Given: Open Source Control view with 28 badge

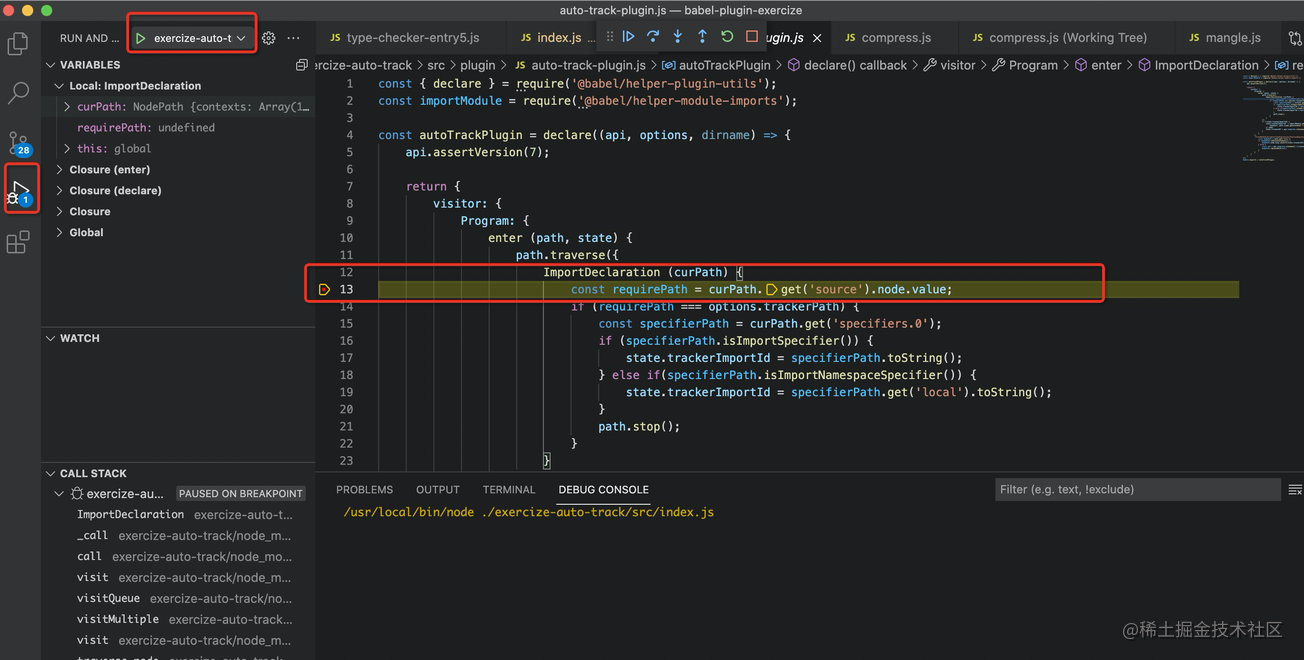Looking at the screenshot, I should (18, 142).
